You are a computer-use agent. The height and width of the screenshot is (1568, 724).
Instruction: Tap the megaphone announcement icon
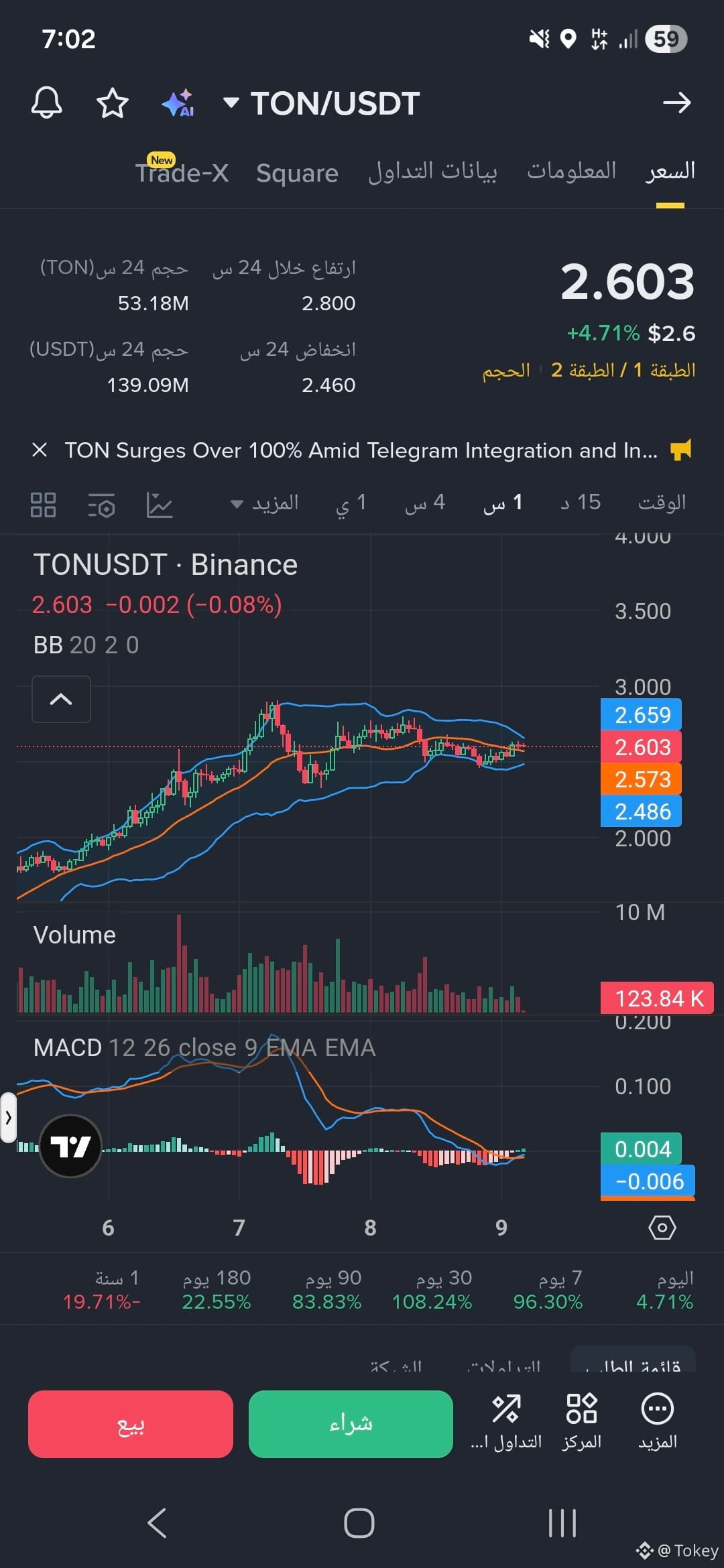point(680,450)
